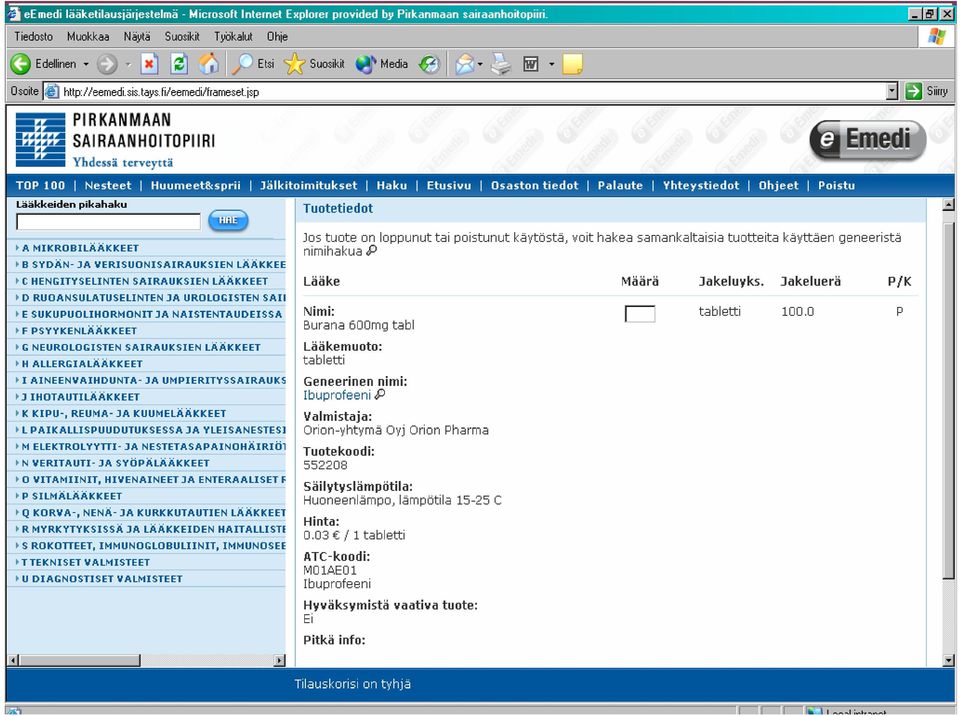
Task: Expand F Psyykenlääkkeet category
Action: point(79,331)
